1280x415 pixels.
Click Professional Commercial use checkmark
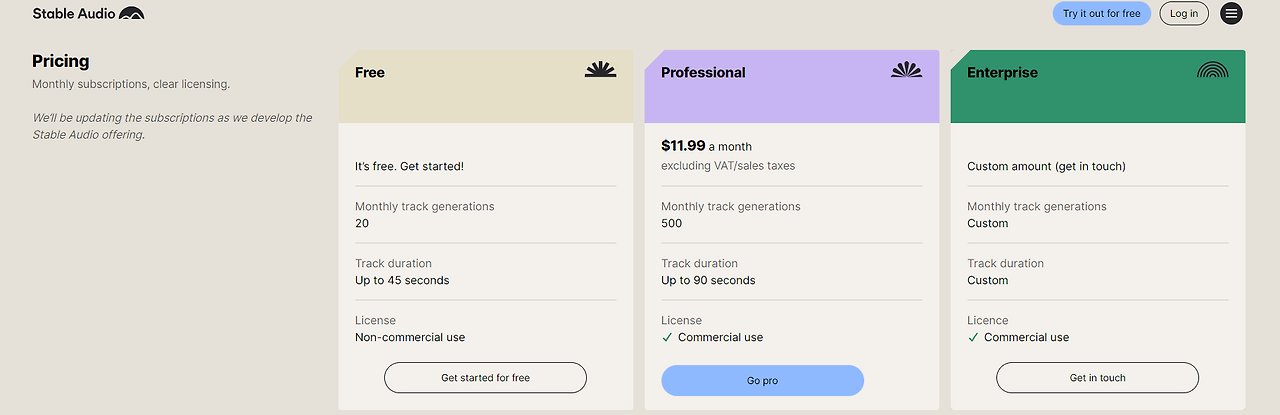(x=667, y=338)
